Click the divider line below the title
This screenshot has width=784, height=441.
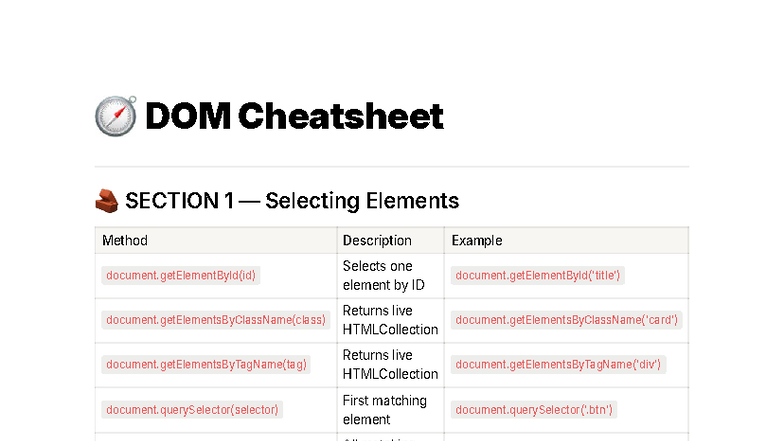[x=392, y=166]
